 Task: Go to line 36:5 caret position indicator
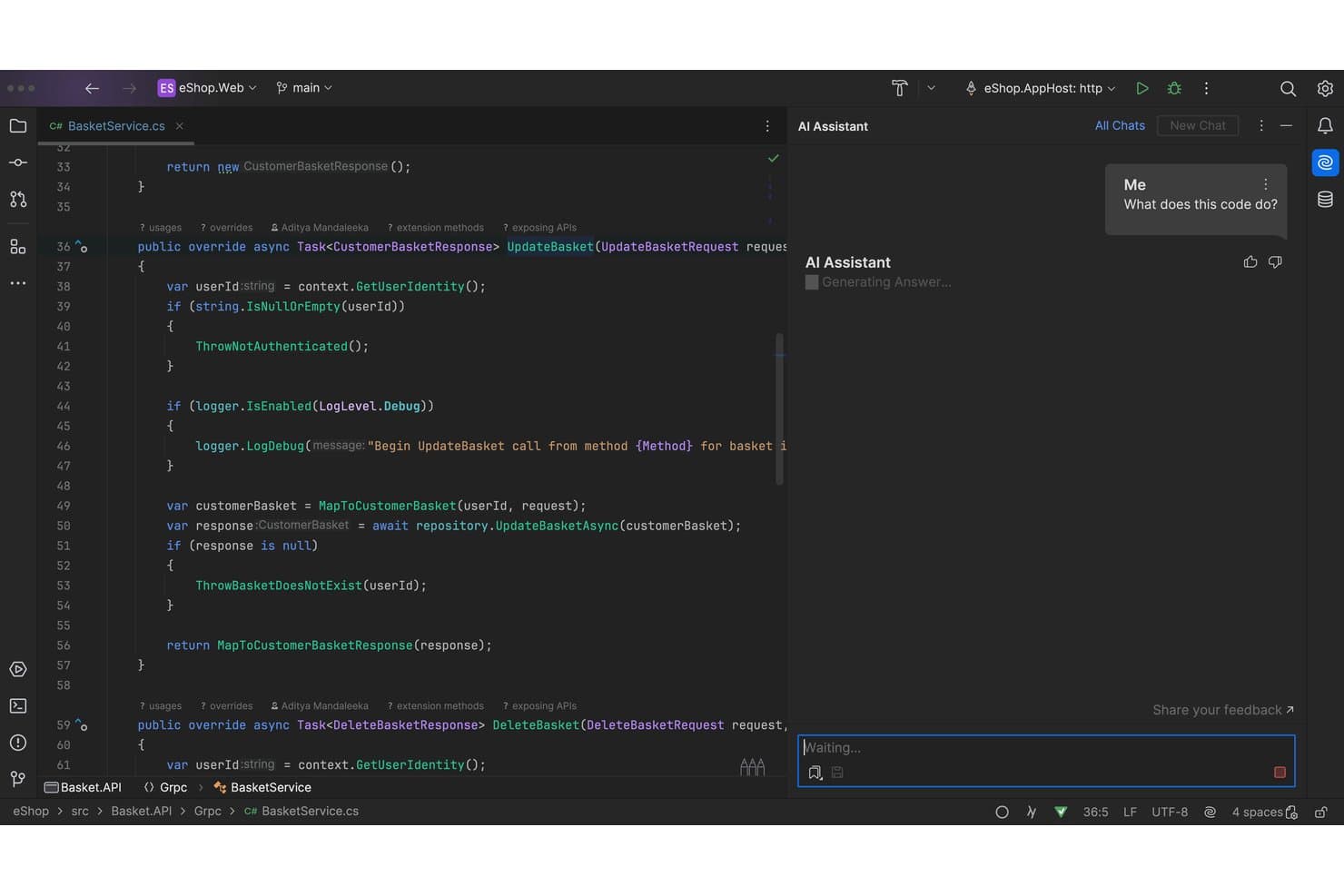coord(1095,812)
